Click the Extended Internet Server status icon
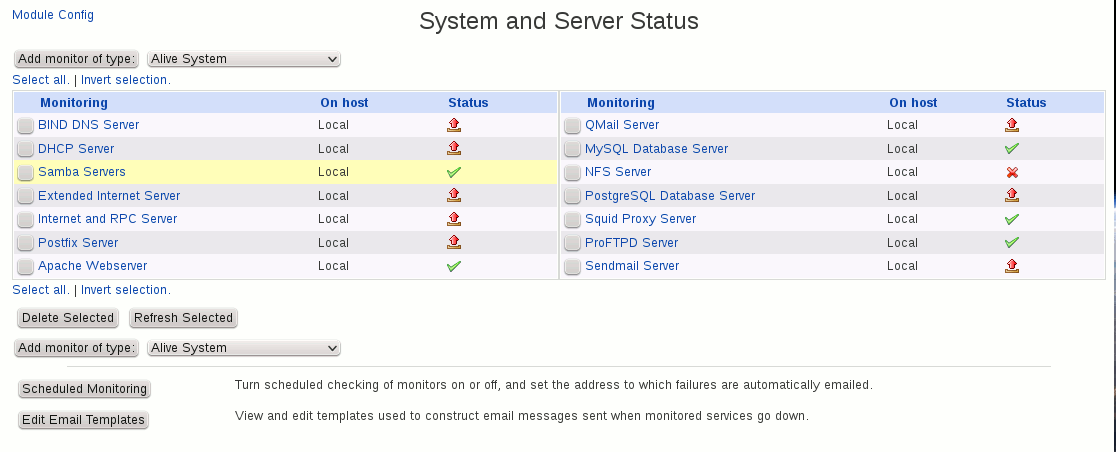This screenshot has height=452, width=1116. 454,196
